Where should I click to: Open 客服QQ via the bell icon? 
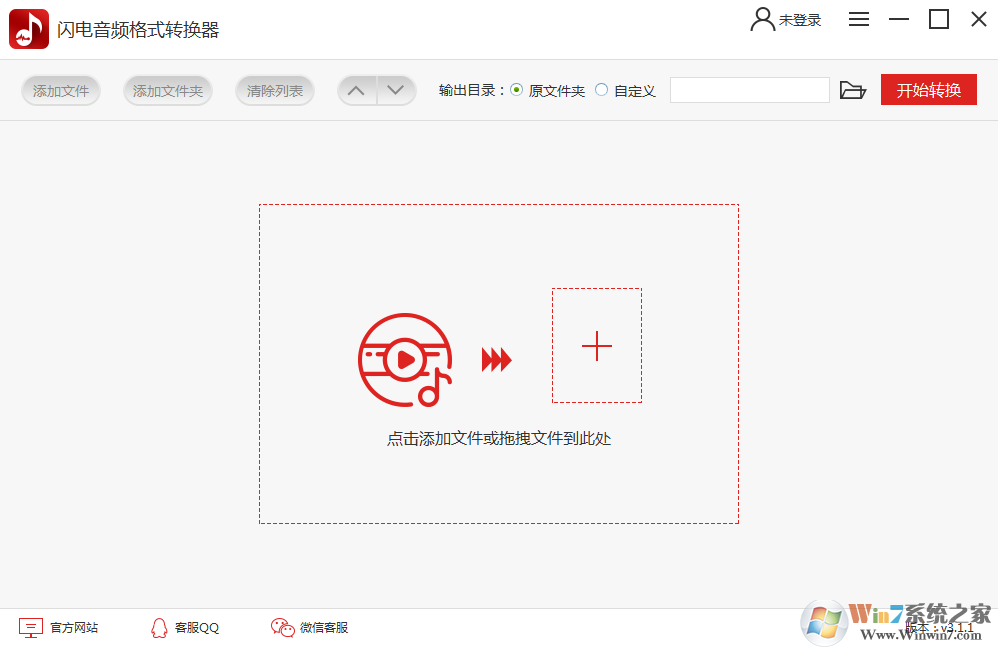tap(159, 627)
